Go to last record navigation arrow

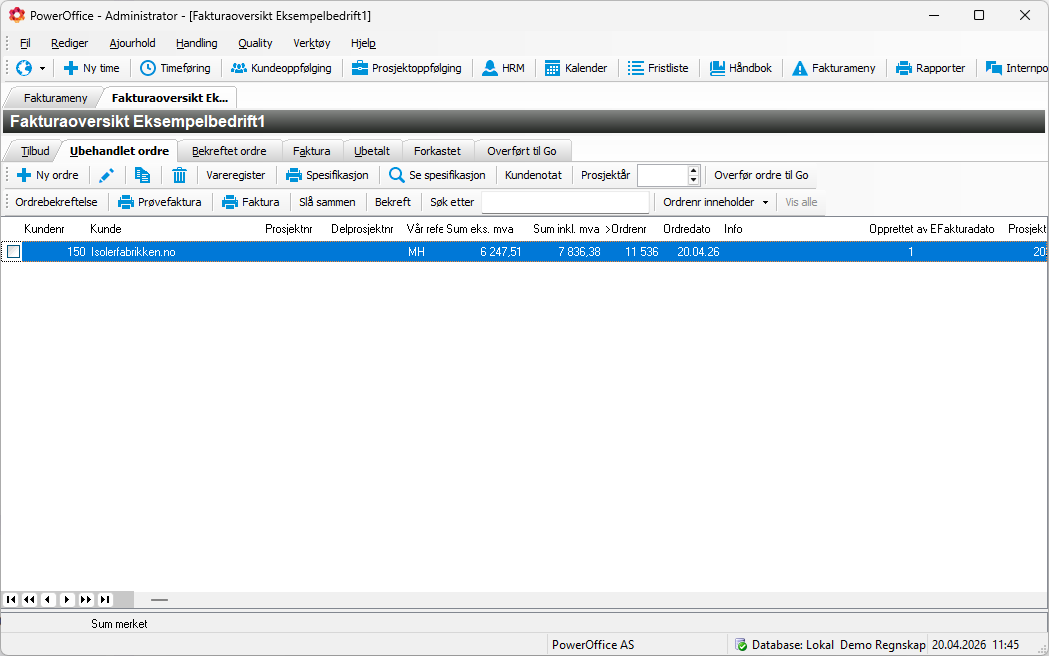(x=104, y=599)
